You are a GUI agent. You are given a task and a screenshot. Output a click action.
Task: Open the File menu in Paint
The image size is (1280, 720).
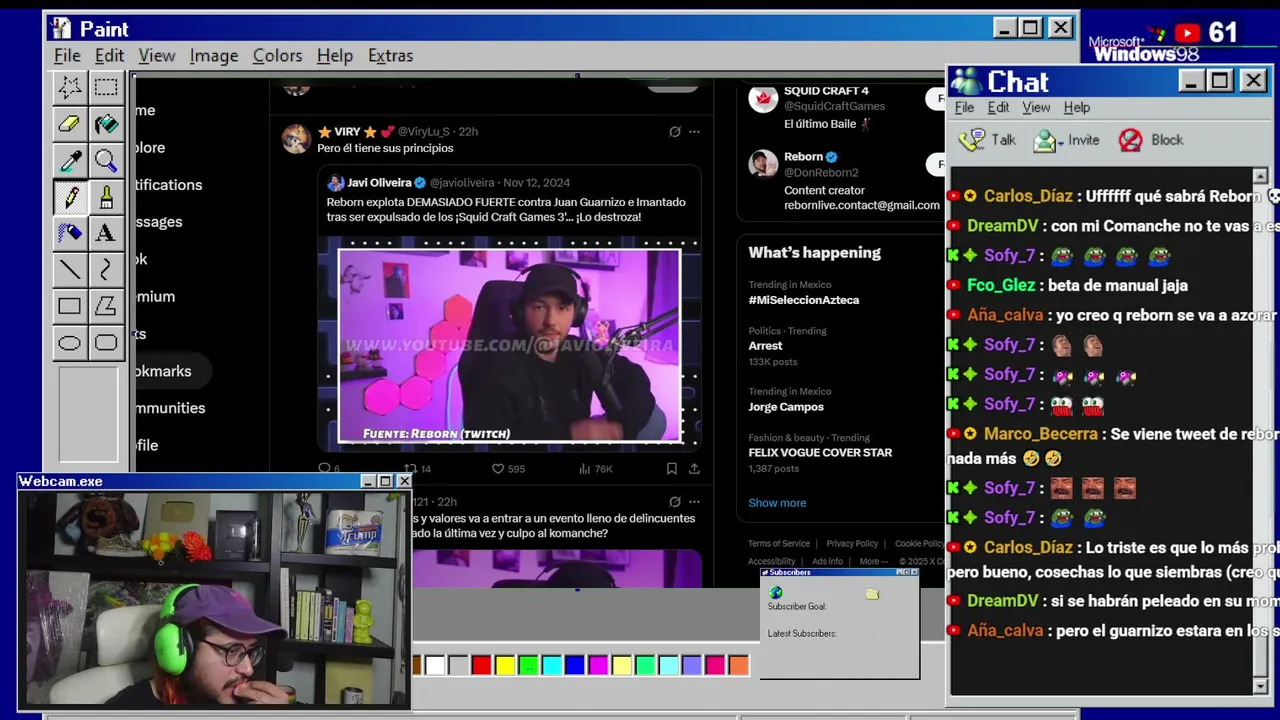click(x=67, y=55)
